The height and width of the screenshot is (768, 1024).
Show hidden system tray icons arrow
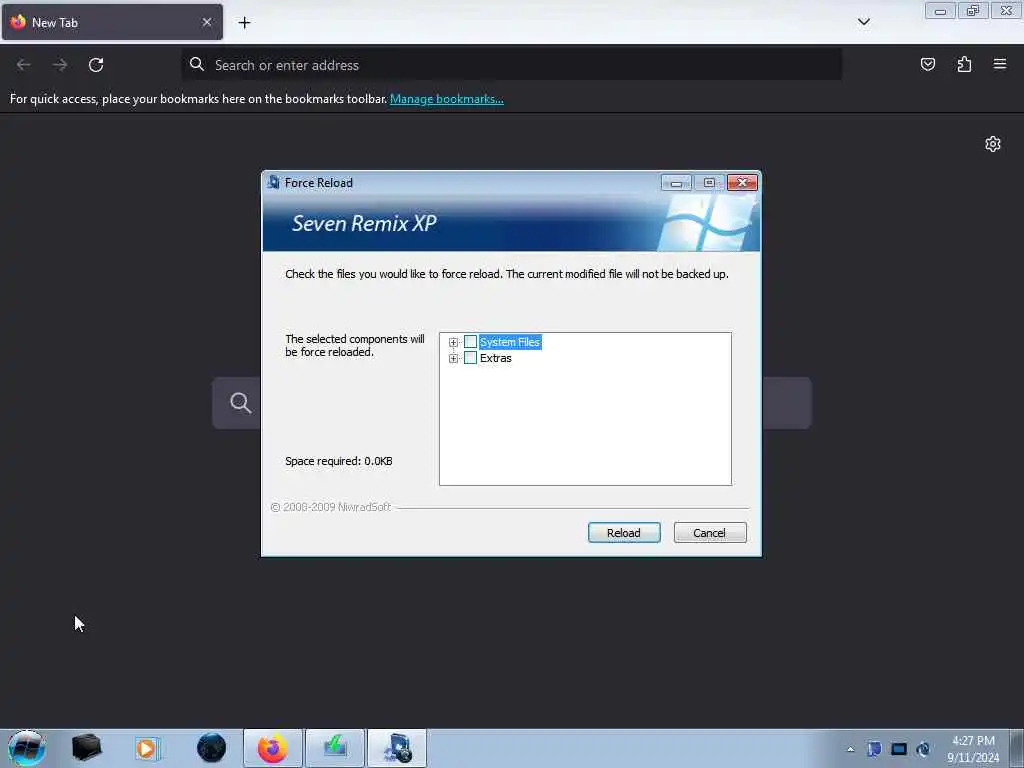(850, 750)
